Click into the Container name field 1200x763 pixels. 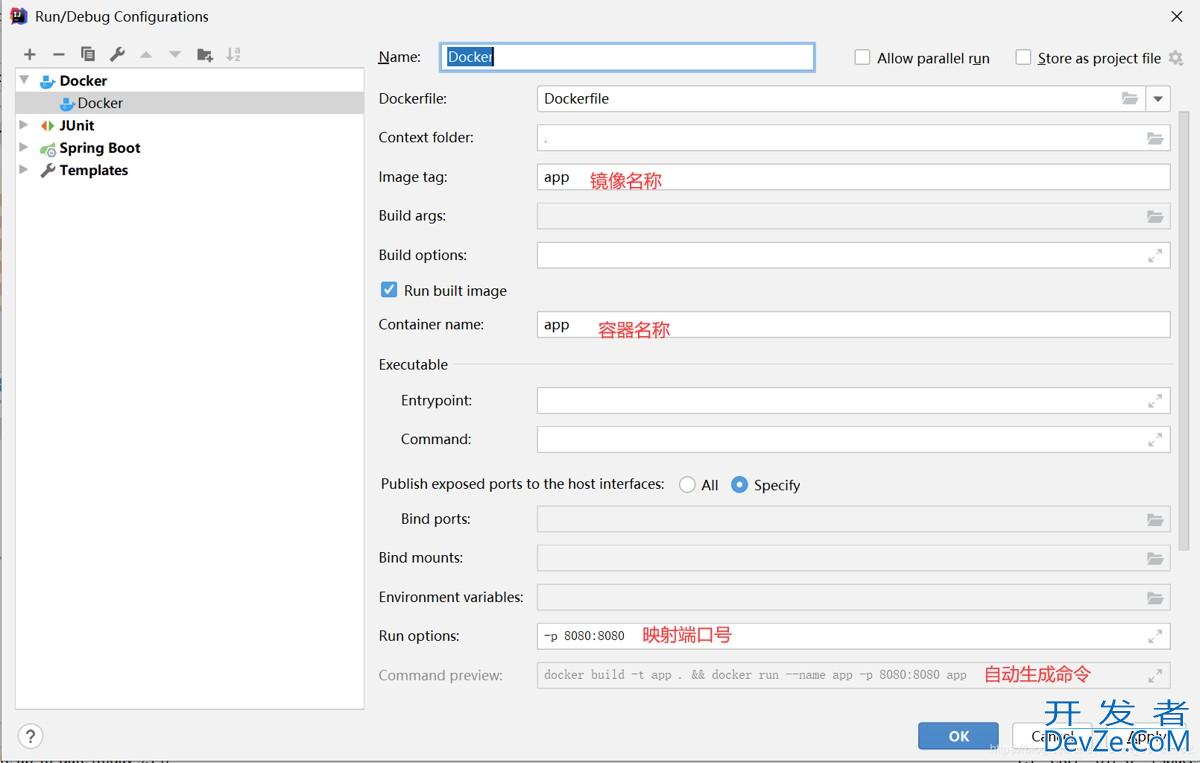852,325
